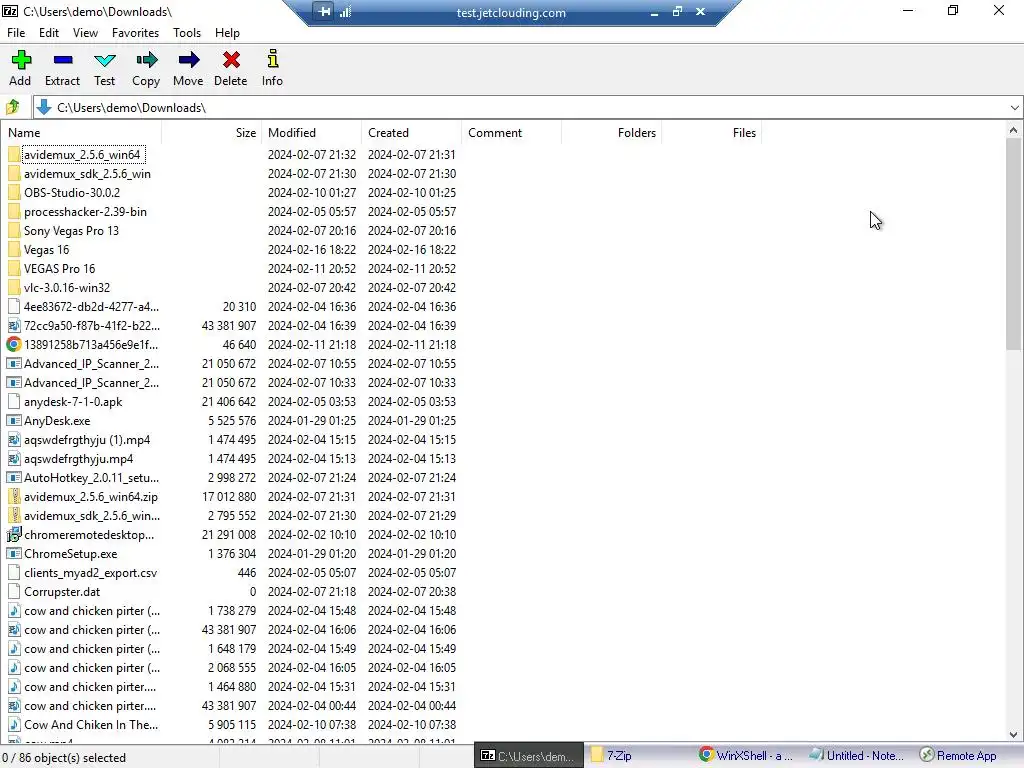The height and width of the screenshot is (768, 1024).
Task: Sort by the Modified column header
Action: [x=312, y=133]
